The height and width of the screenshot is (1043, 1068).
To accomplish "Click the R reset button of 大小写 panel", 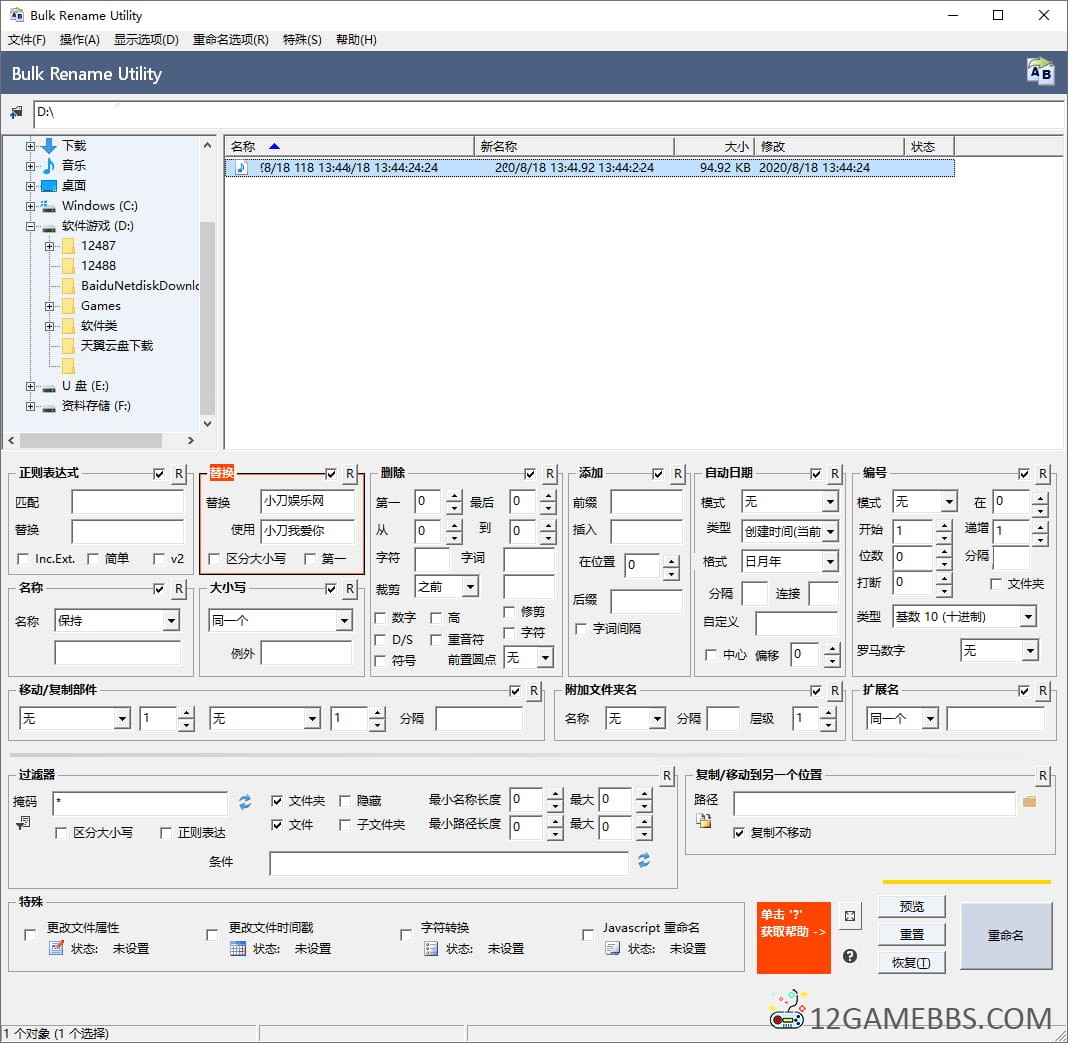I will 349,589.
